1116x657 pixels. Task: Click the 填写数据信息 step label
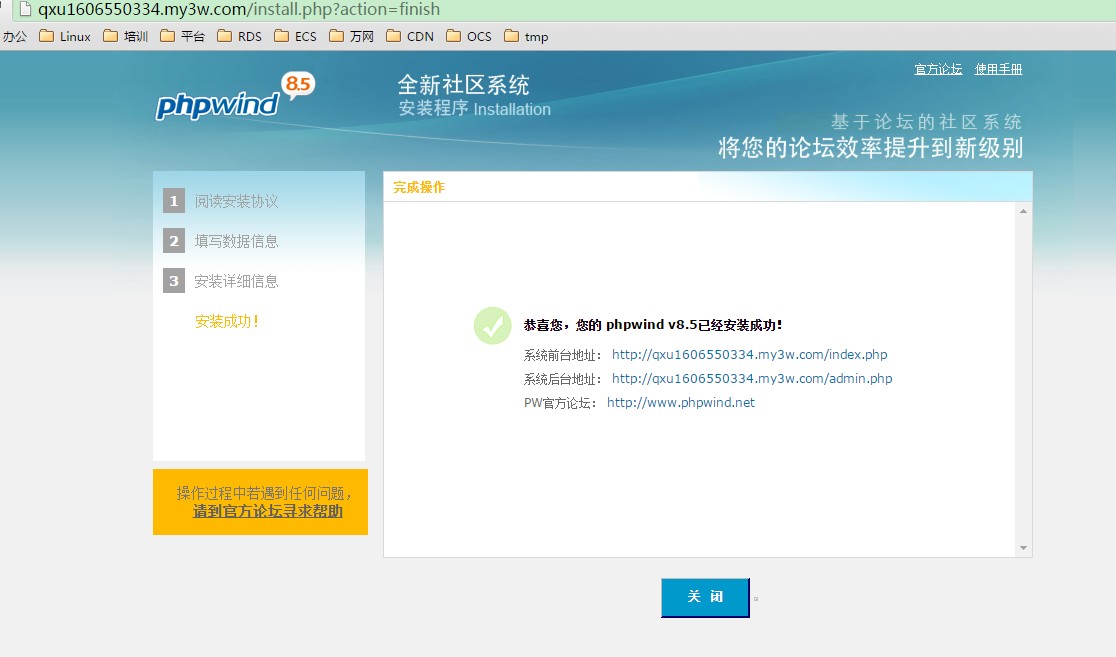(x=236, y=241)
